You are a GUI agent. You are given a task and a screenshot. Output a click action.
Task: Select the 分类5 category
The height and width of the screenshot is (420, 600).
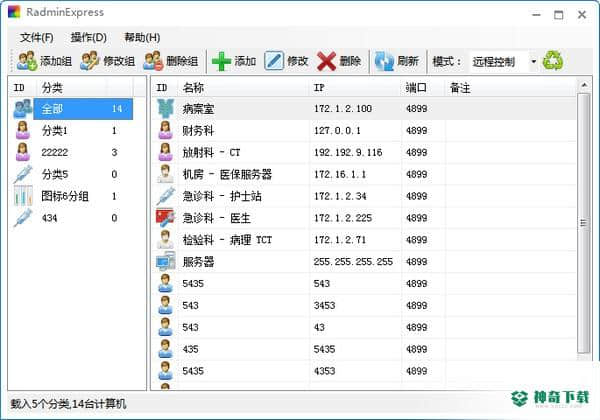coord(55,174)
